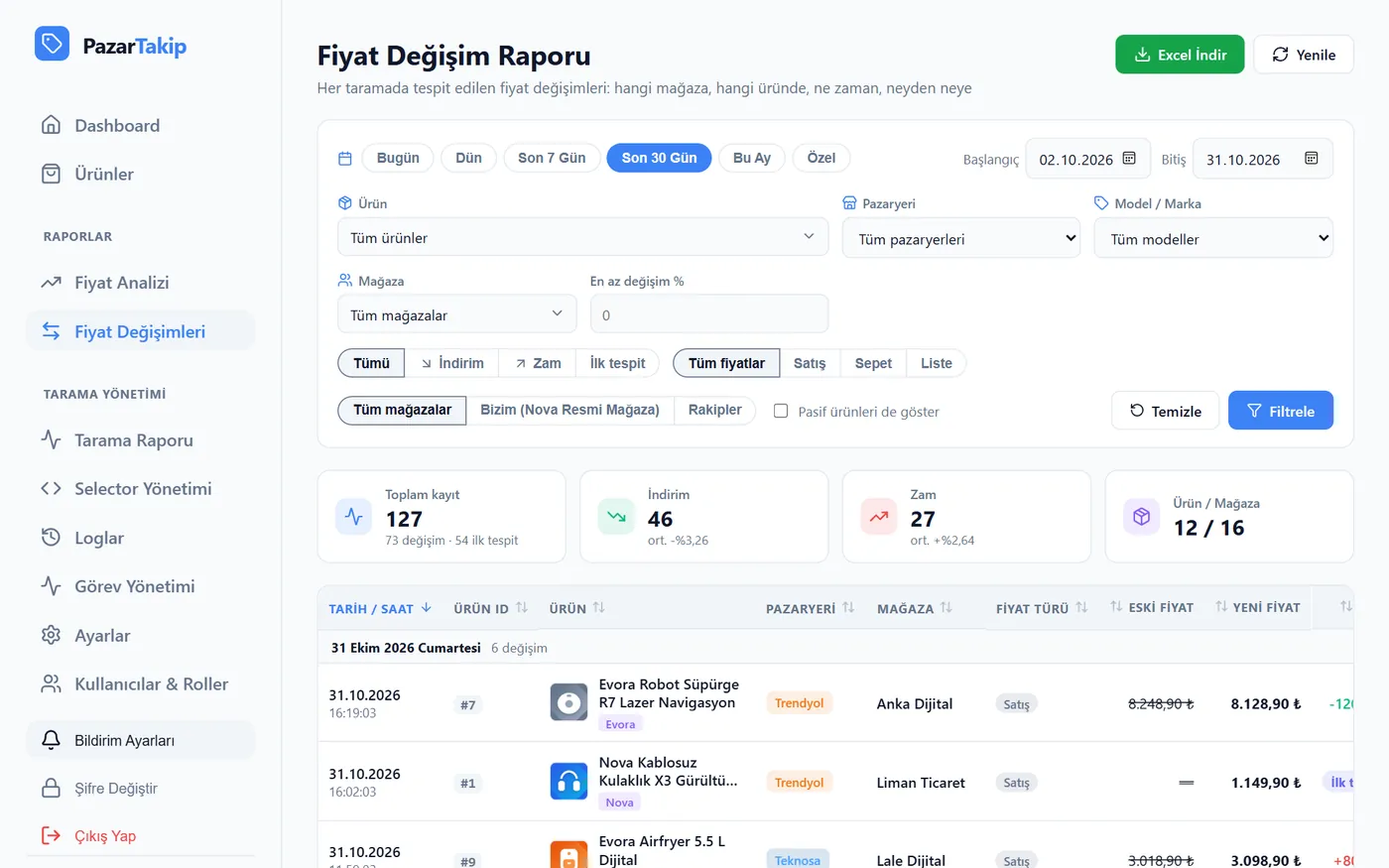1389x868 pixels.
Task: Reset filters with Temizle button
Action: [1166, 411]
